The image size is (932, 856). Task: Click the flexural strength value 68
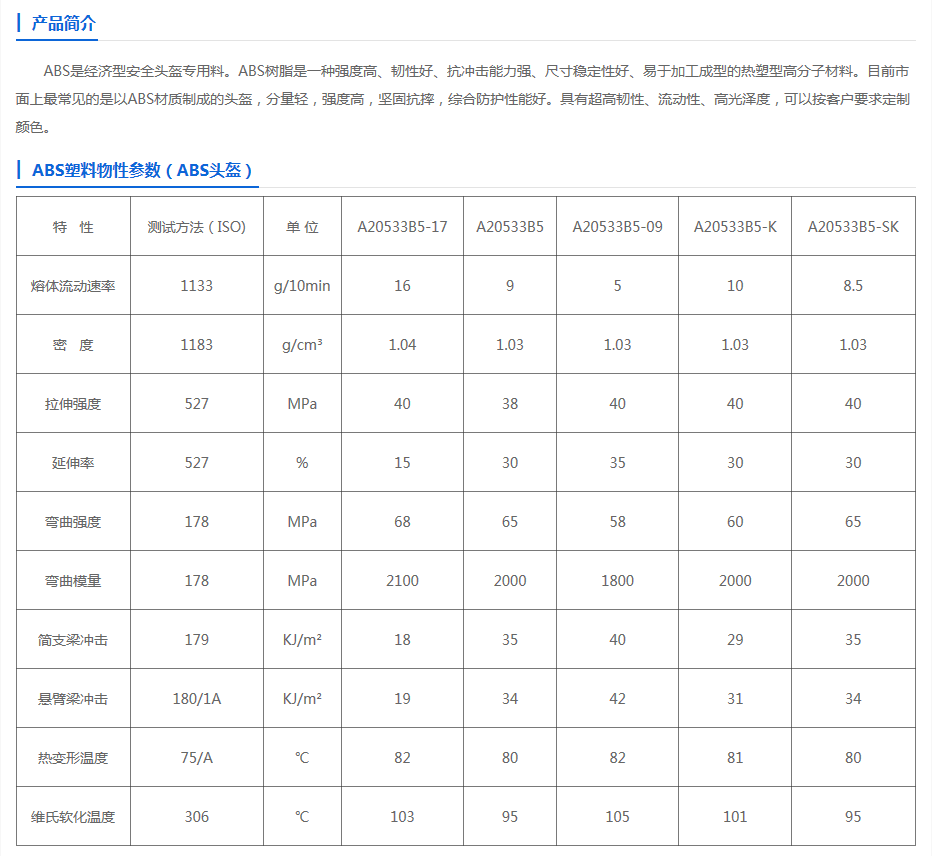tap(402, 522)
